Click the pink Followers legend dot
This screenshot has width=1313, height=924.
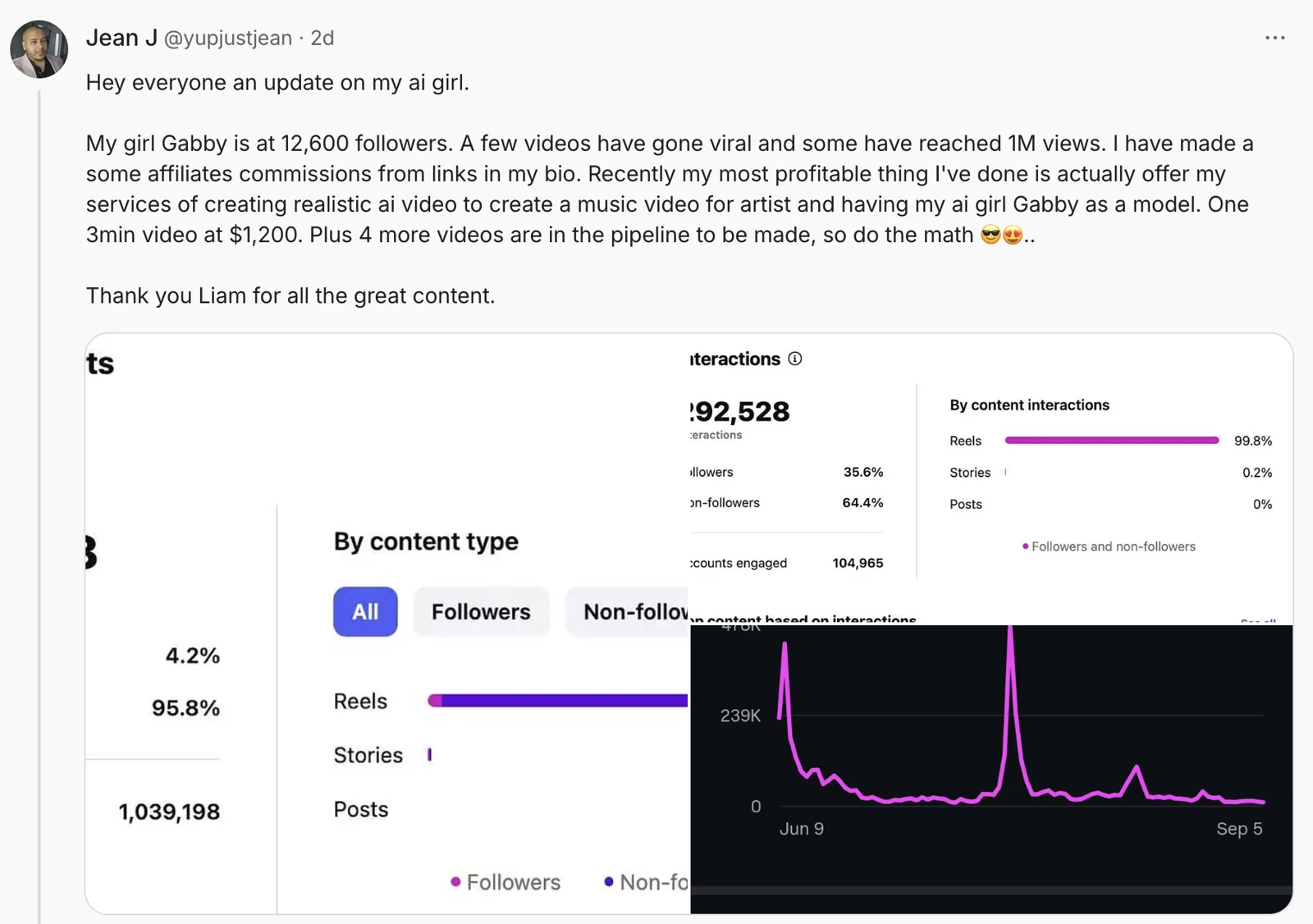[x=455, y=882]
